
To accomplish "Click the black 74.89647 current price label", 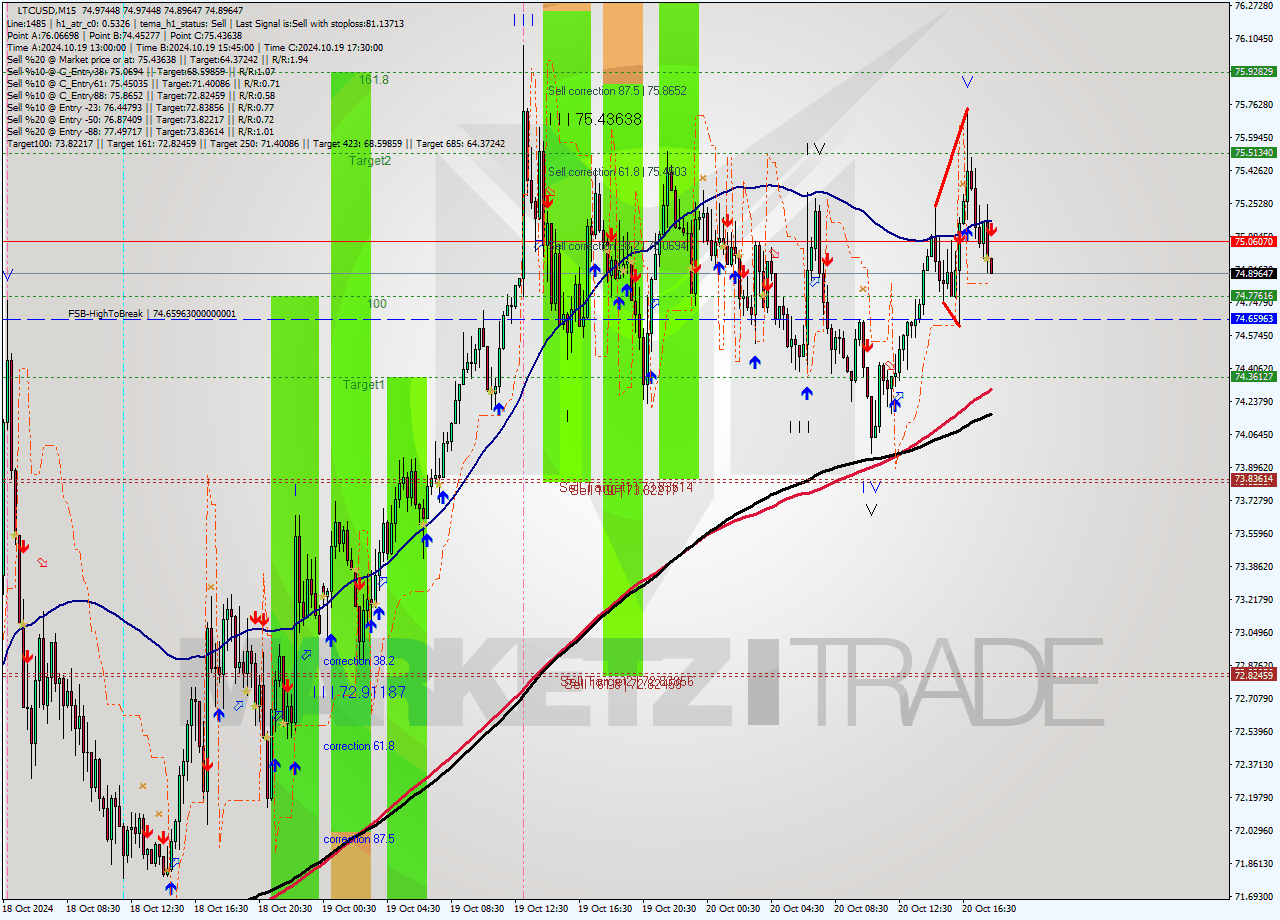I will 1254,273.
